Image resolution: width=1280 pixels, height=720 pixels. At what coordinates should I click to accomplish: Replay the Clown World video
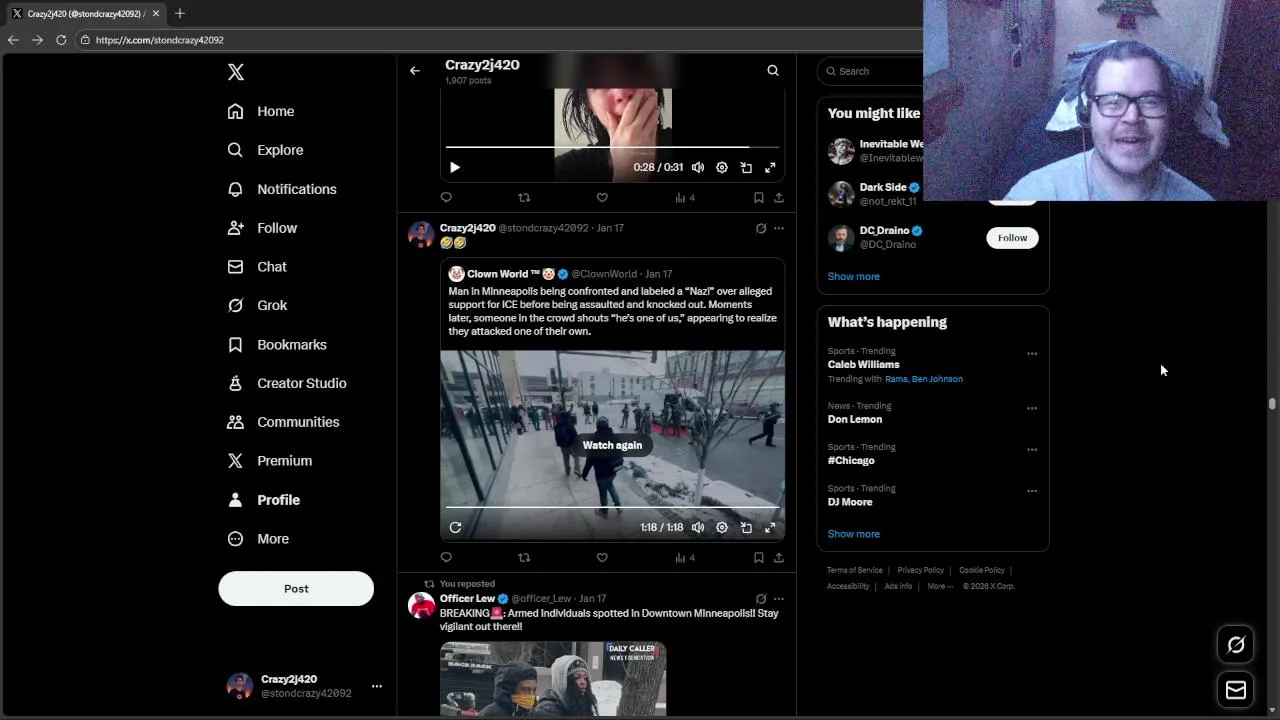(x=455, y=528)
